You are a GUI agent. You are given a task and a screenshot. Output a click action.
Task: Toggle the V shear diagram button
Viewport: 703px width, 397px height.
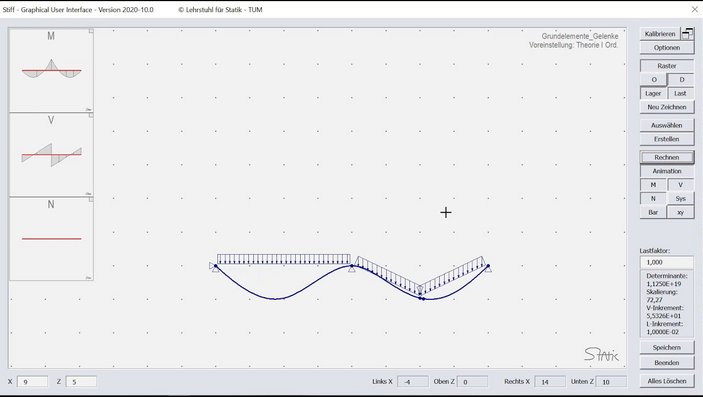point(681,185)
